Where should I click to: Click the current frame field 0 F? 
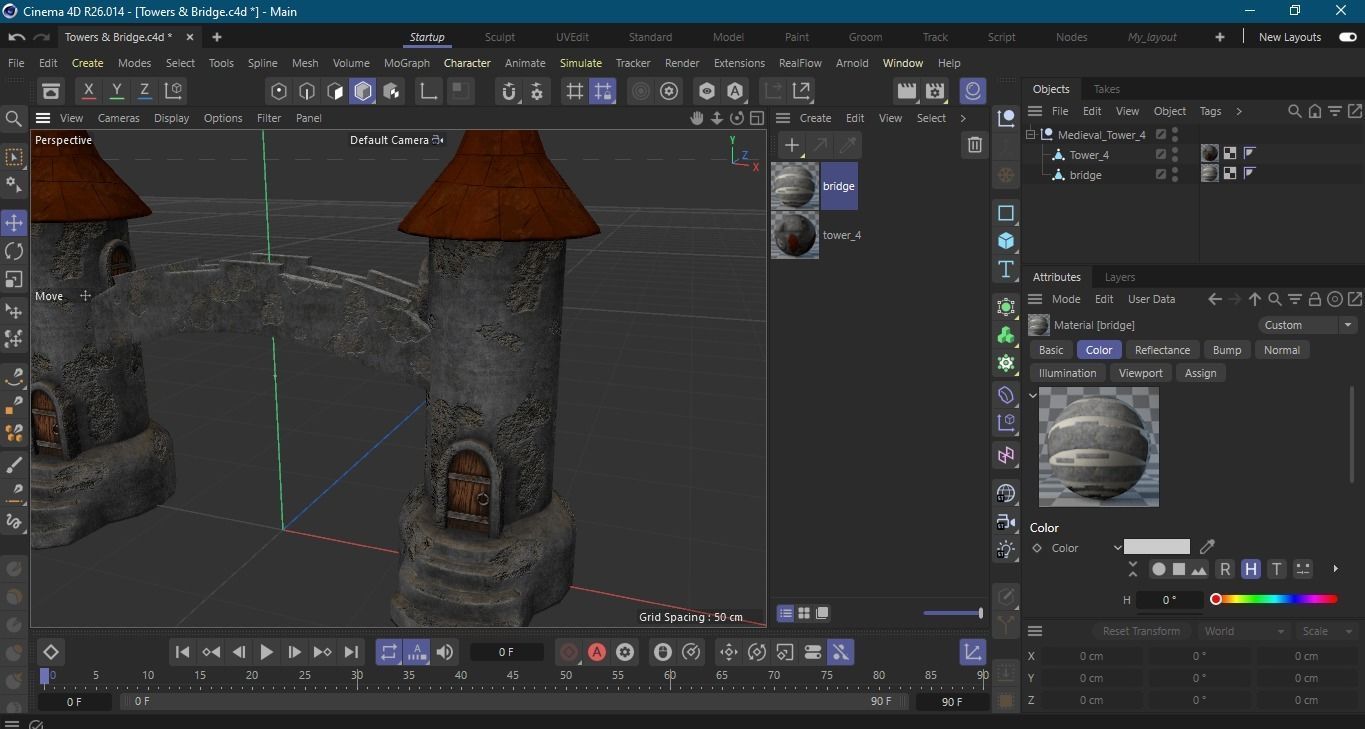[506, 652]
